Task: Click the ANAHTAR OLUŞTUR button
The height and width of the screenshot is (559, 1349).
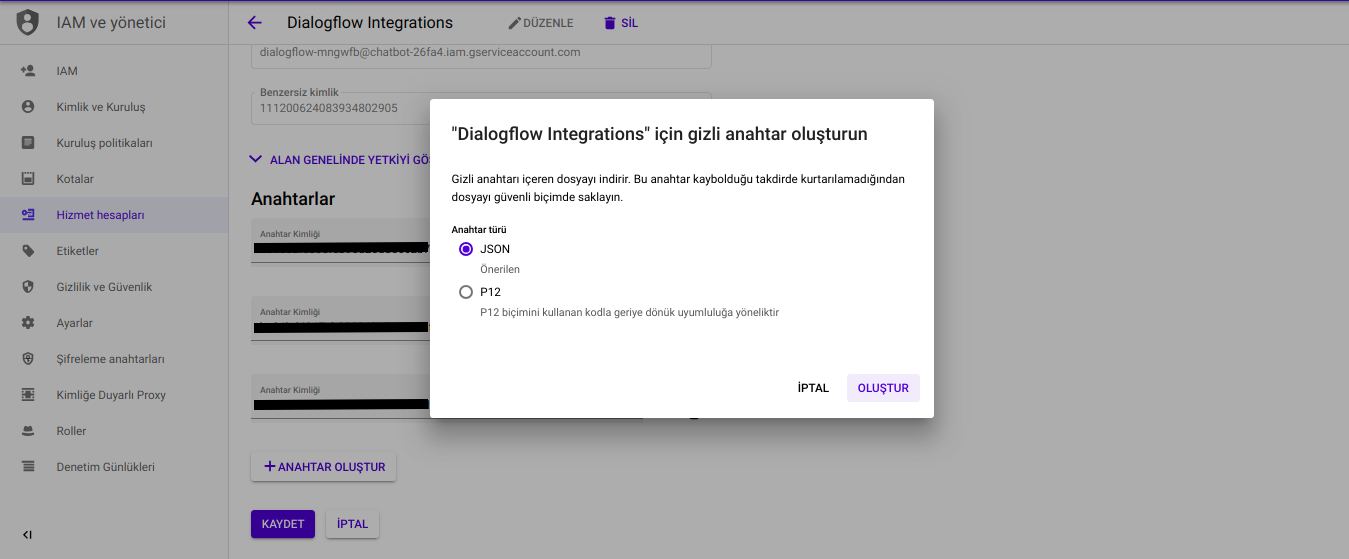Action: pyautogui.click(x=324, y=467)
